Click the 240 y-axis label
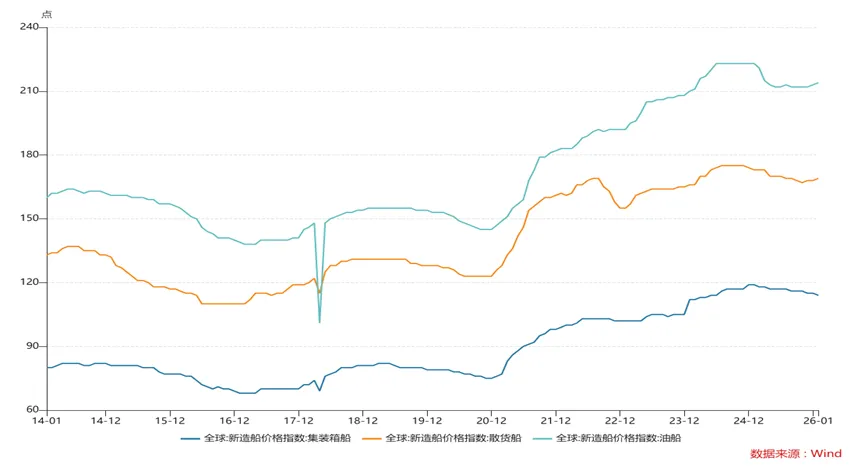This screenshot has width=865, height=468. coord(29,27)
